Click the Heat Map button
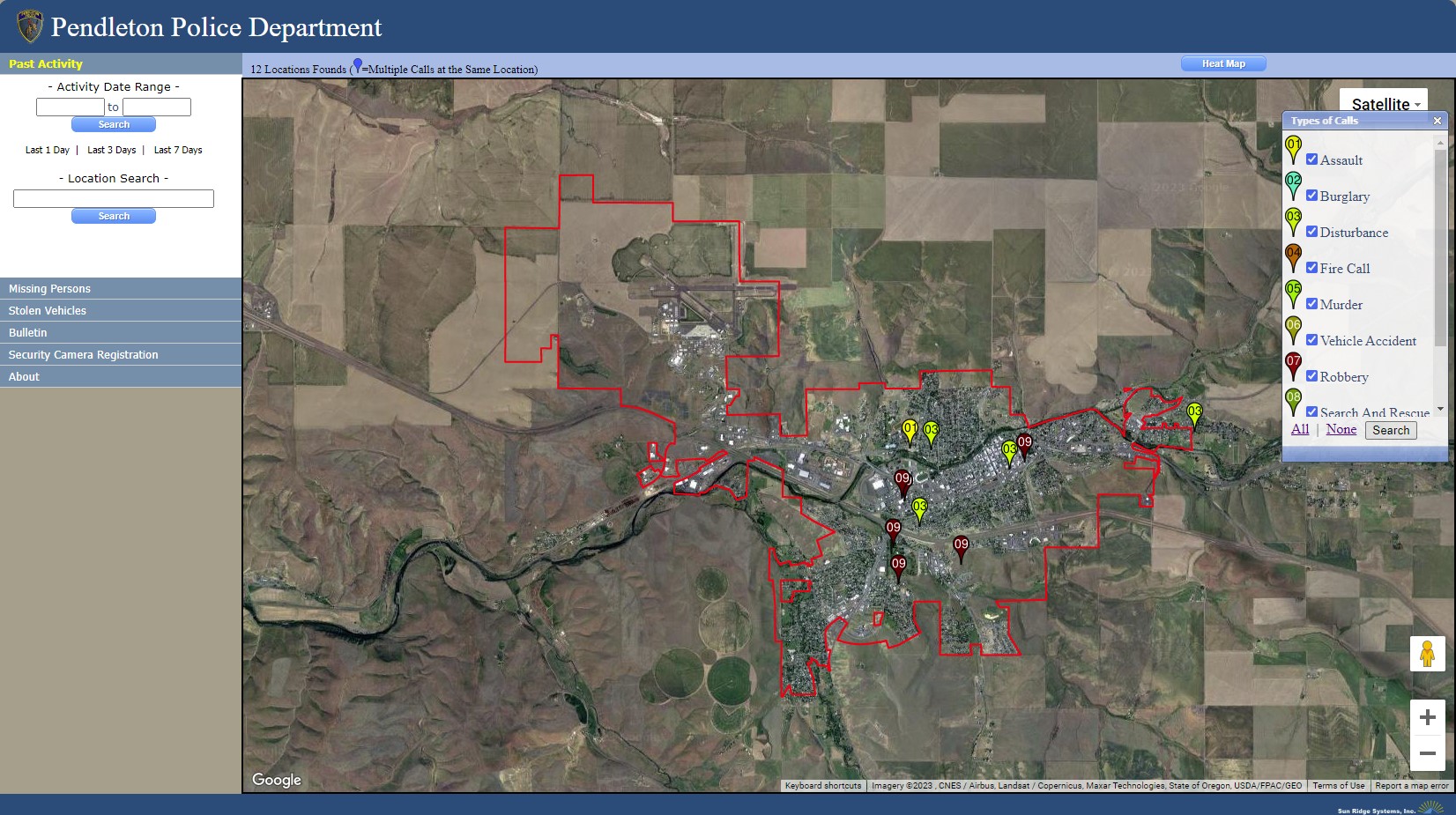This screenshot has height=815, width=1456. tap(1222, 63)
